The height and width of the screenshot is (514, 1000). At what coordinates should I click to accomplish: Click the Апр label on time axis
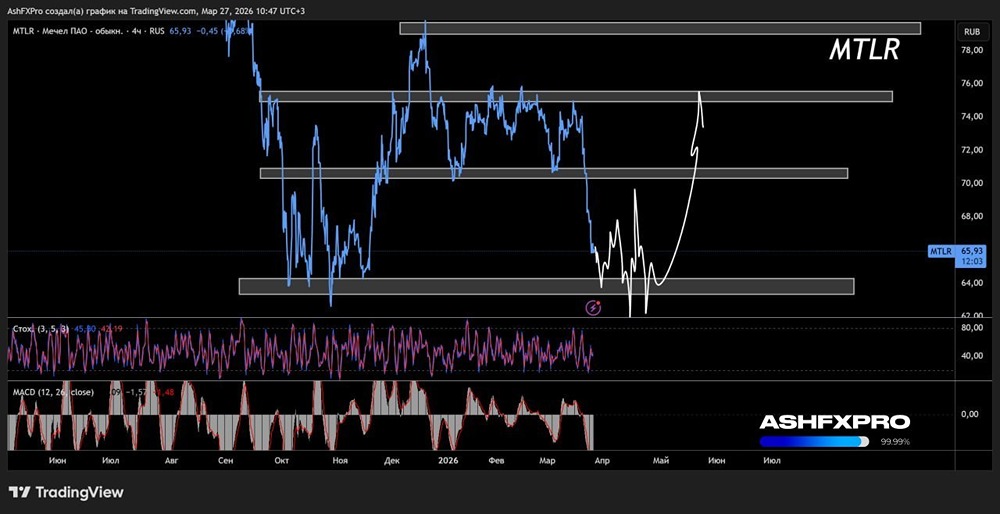pos(602,460)
